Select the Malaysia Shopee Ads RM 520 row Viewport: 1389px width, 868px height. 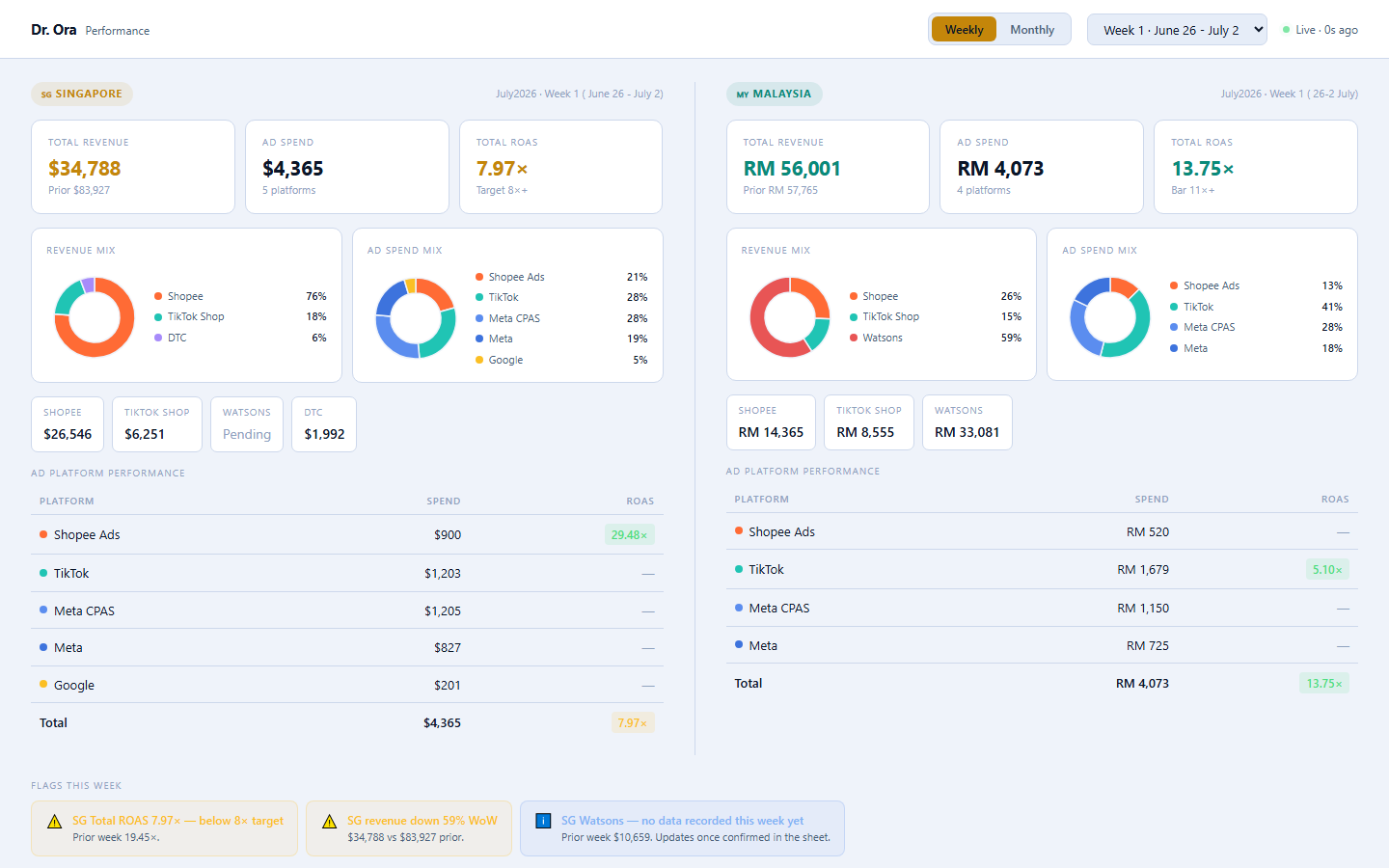1042,531
